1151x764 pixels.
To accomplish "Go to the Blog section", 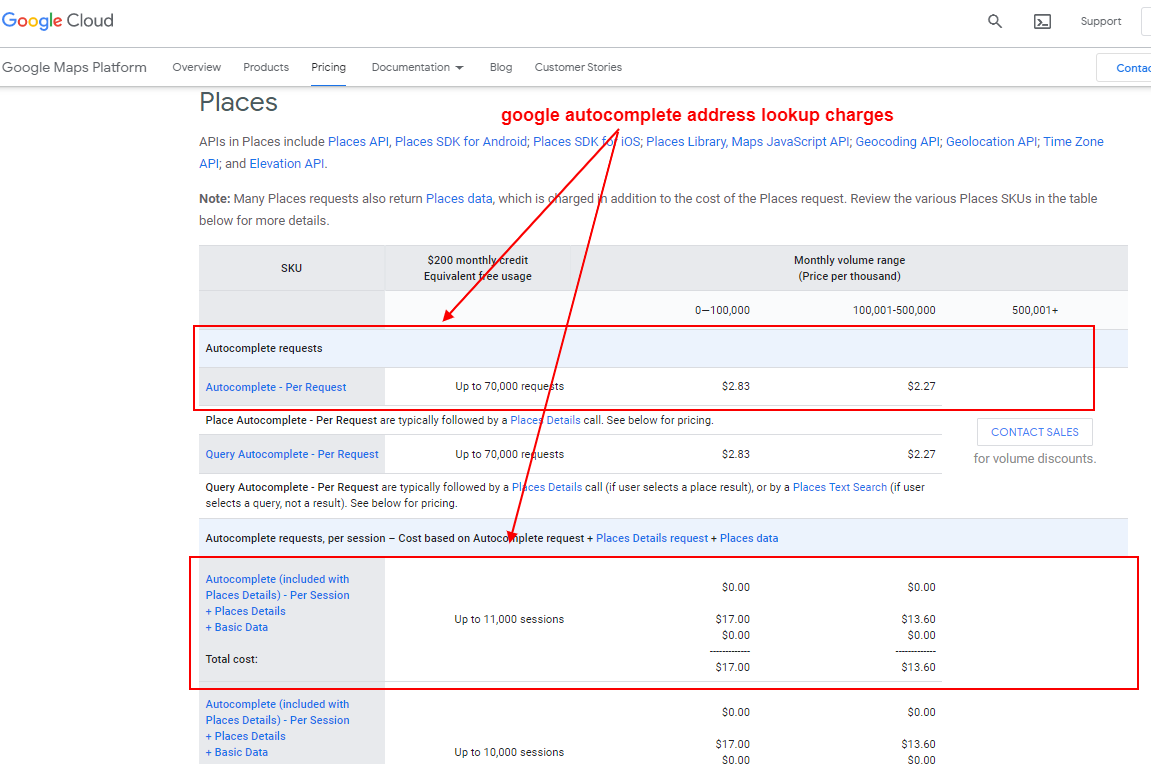I will point(500,67).
